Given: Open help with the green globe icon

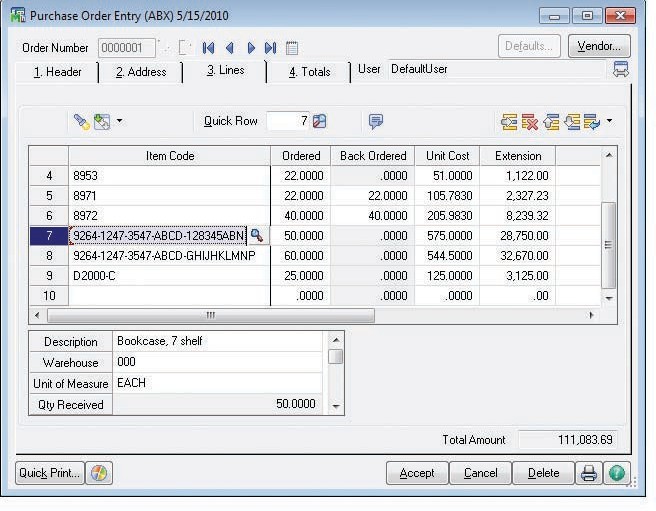Looking at the screenshot, I should pos(617,473).
